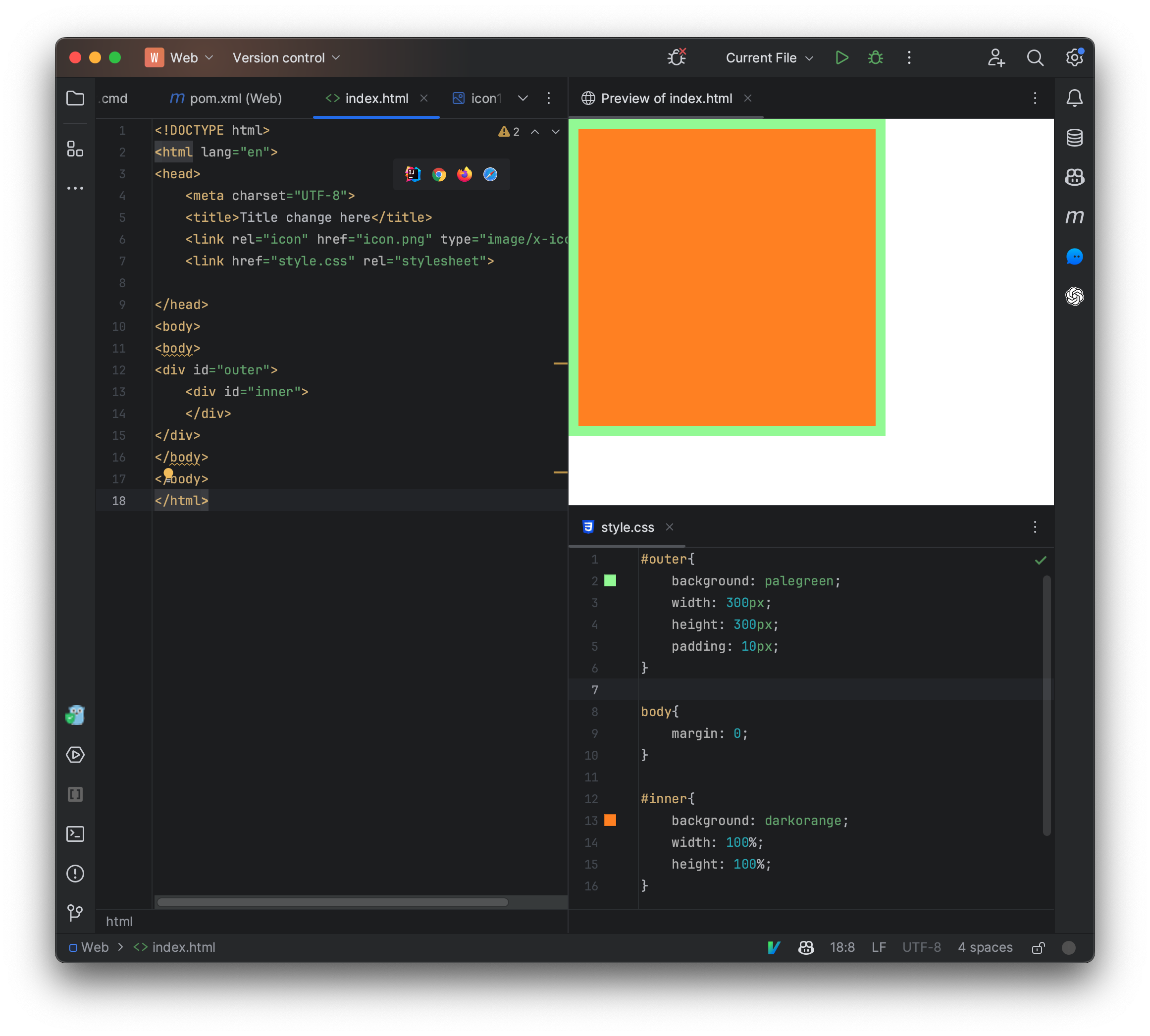Open the GitHub Copilot Chat panel
Image resolution: width=1150 pixels, height=1036 pixels.
click(x=1075, y=178)
